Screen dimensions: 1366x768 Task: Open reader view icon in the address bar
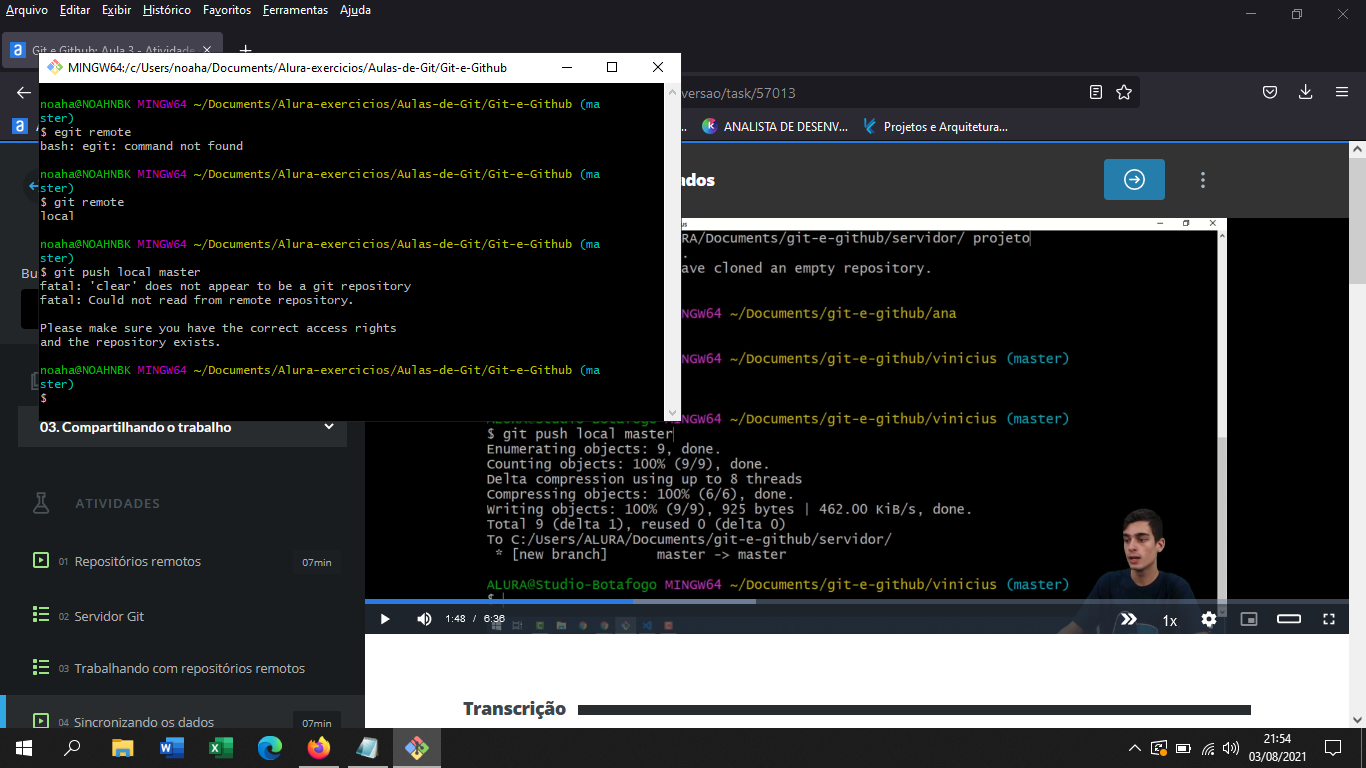pos(1096,91)
